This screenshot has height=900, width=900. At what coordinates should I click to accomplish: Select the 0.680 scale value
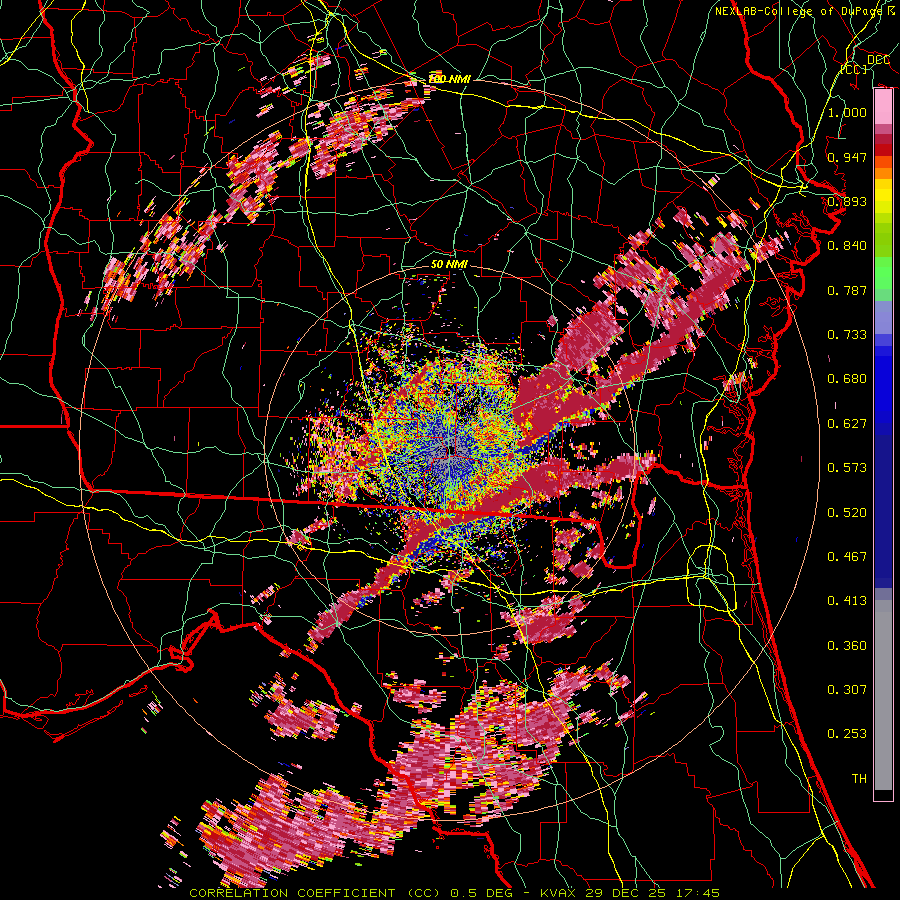847,379
